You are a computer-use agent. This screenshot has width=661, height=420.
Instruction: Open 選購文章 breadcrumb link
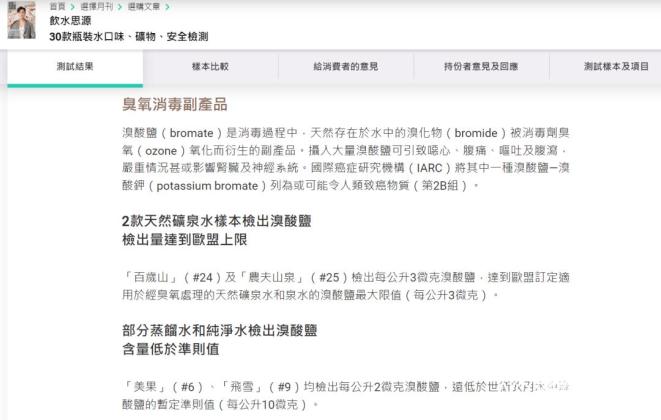[144, 6]
